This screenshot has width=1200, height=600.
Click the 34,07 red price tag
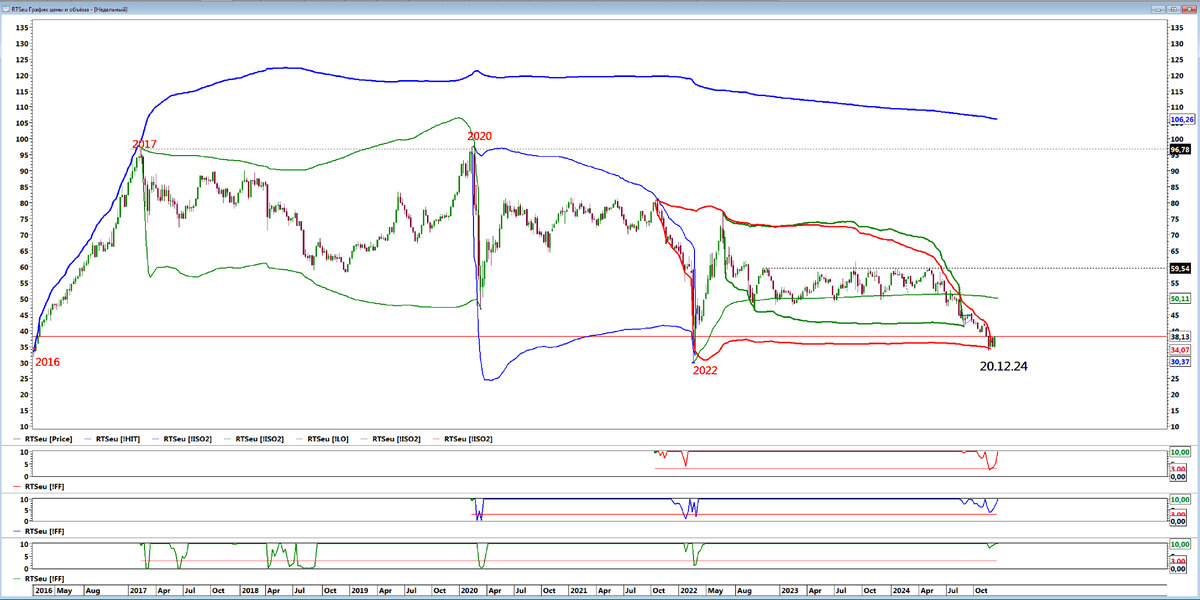coord(1179,350)
